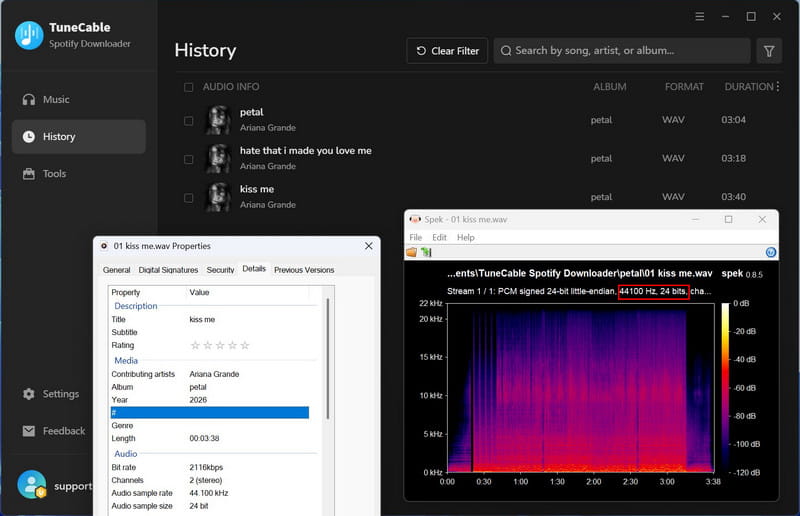Click the TuneCable logo
The image size is (800, 516).
[x=29, y=35]
